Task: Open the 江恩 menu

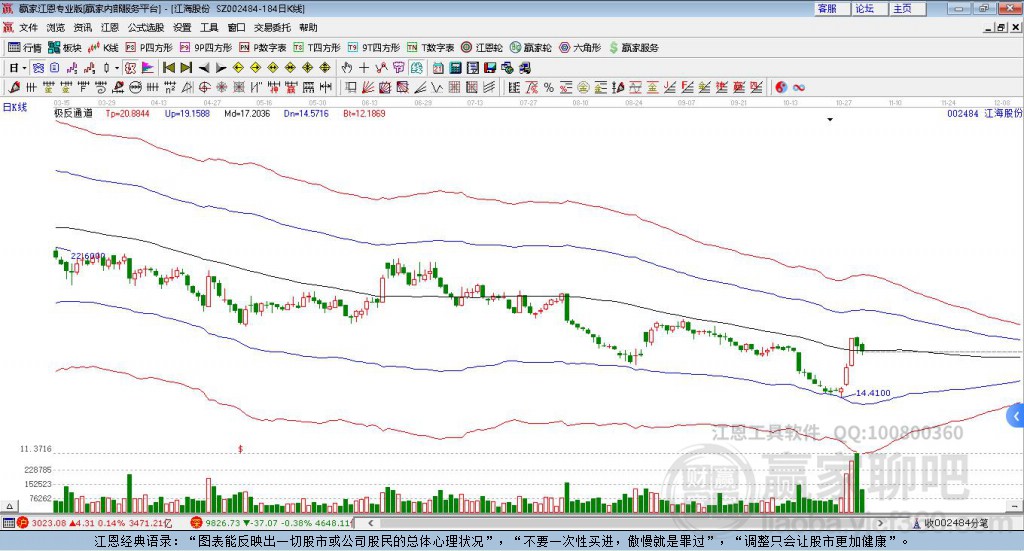Action: [110, 27]
